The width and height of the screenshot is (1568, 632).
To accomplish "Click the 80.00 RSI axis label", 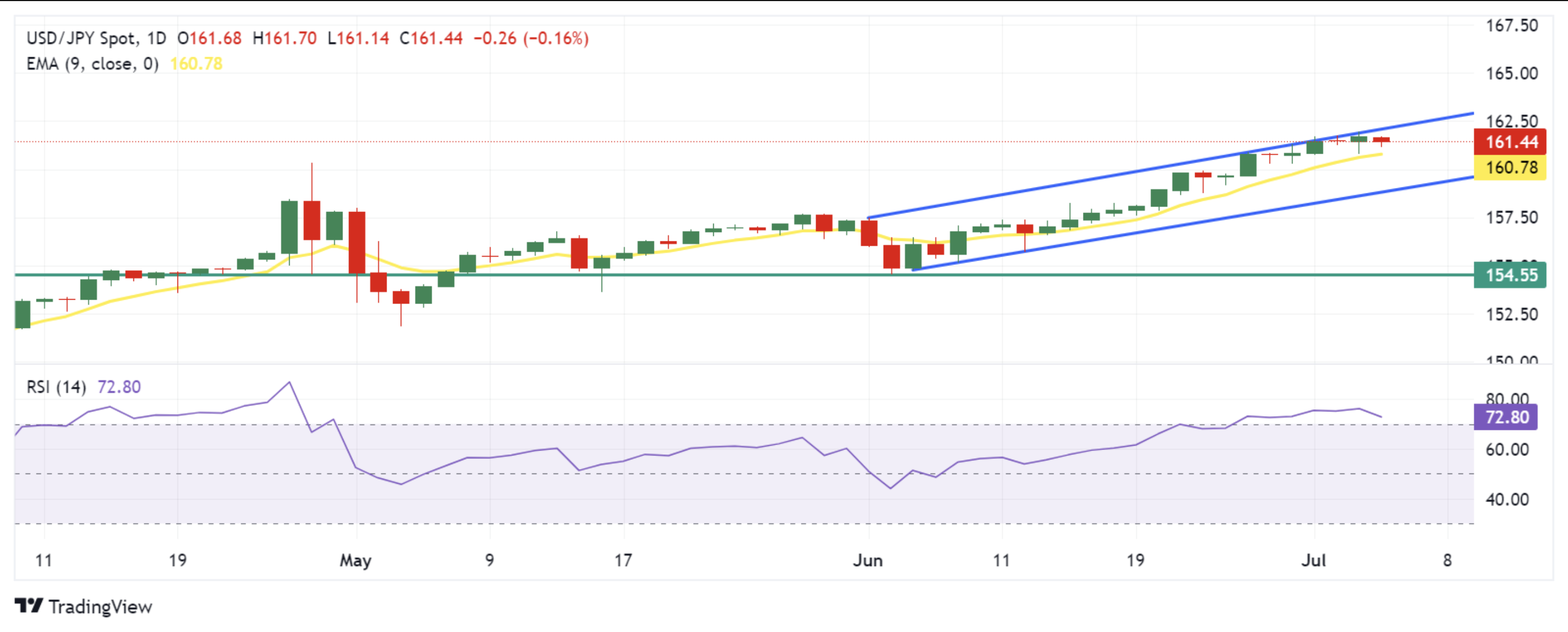I will pos(1507,399).
